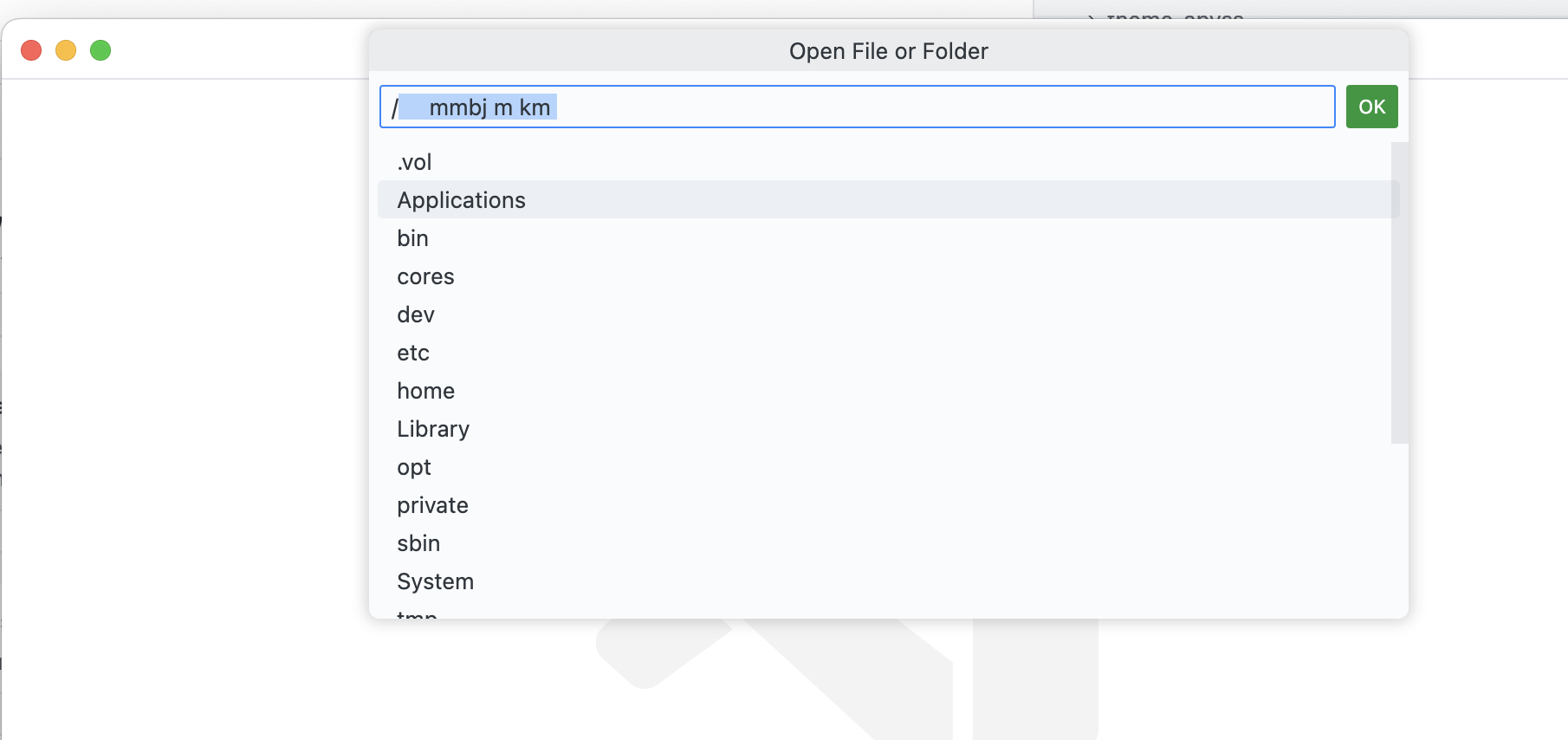The height and width of the screenshot is (740, 1568).
Task: Click the yellow minimize traffic light button
Action: [66, 50]
